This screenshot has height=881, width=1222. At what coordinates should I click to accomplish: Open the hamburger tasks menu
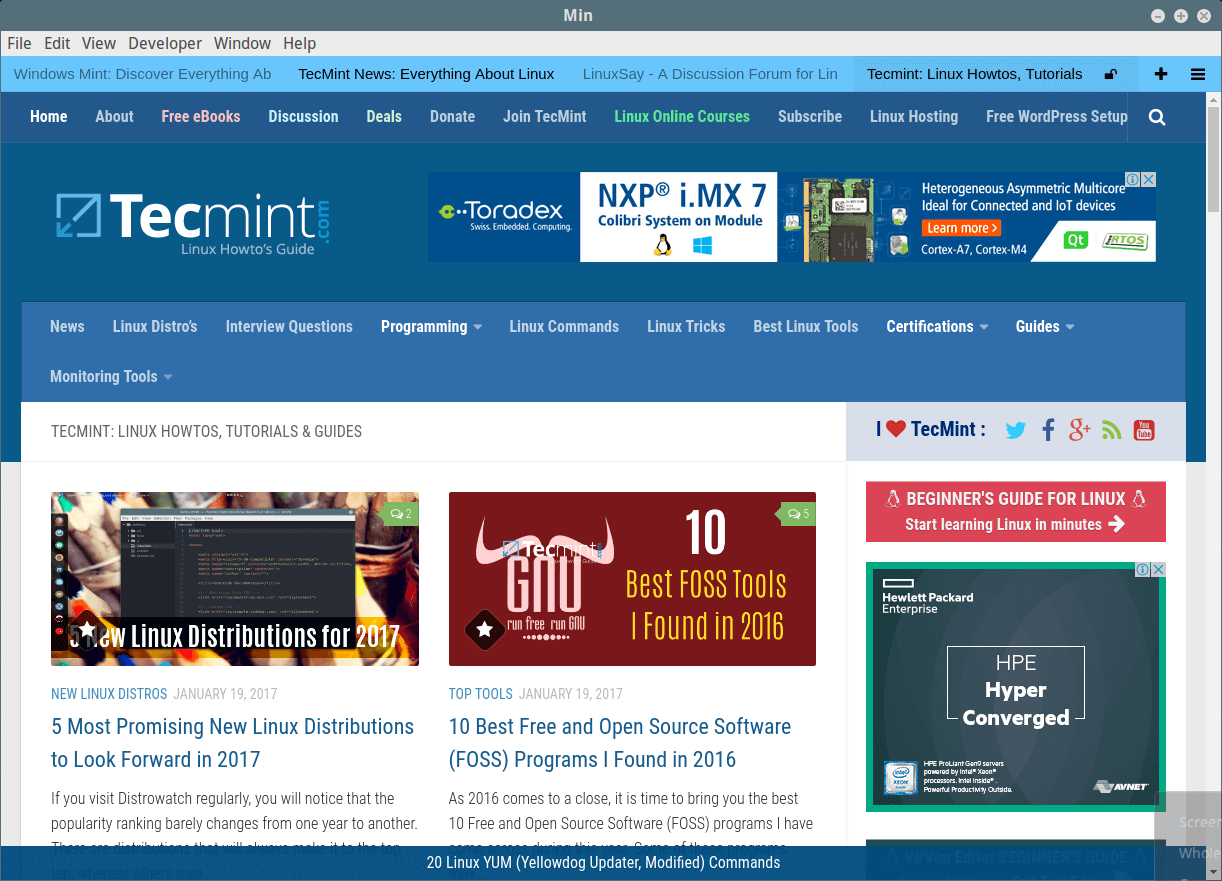pyautogui.click(x=1198, y=74)
